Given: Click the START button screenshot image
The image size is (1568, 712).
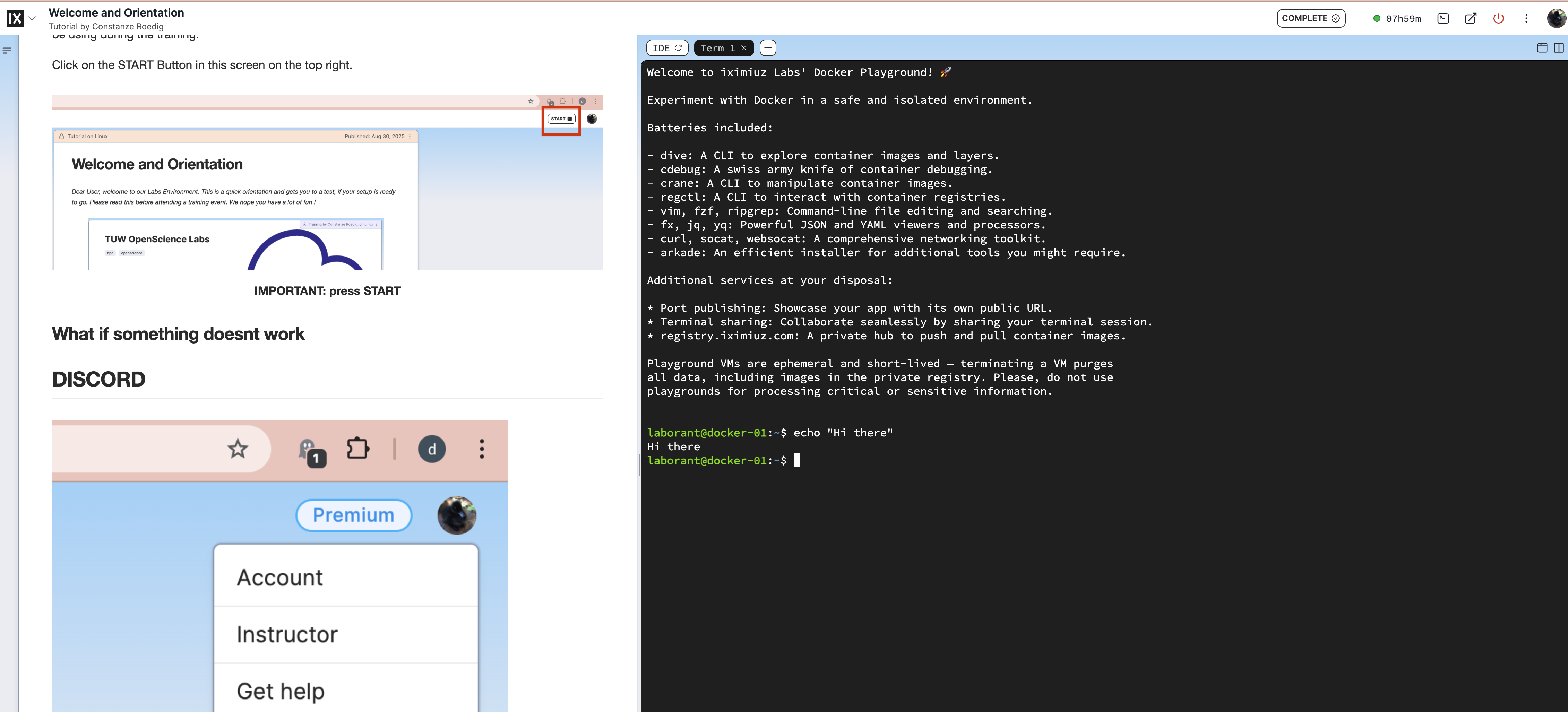Looking at the screenshot, I should 327,183.
